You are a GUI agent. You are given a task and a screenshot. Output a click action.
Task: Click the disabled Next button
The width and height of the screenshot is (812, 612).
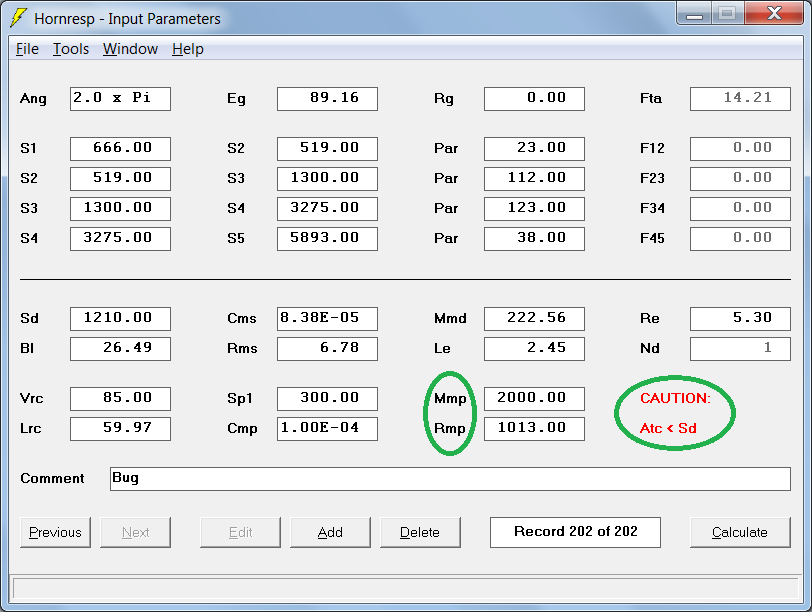point(135,532)
